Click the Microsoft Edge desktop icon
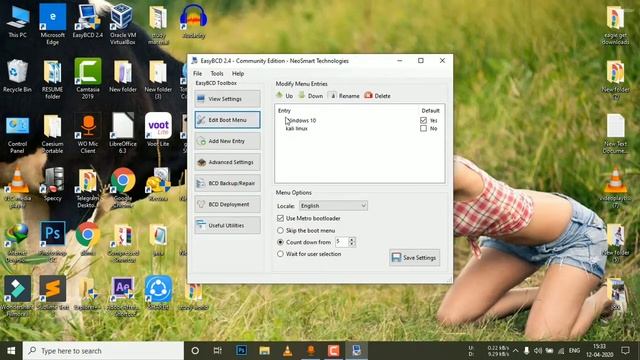 coord(52,24)
